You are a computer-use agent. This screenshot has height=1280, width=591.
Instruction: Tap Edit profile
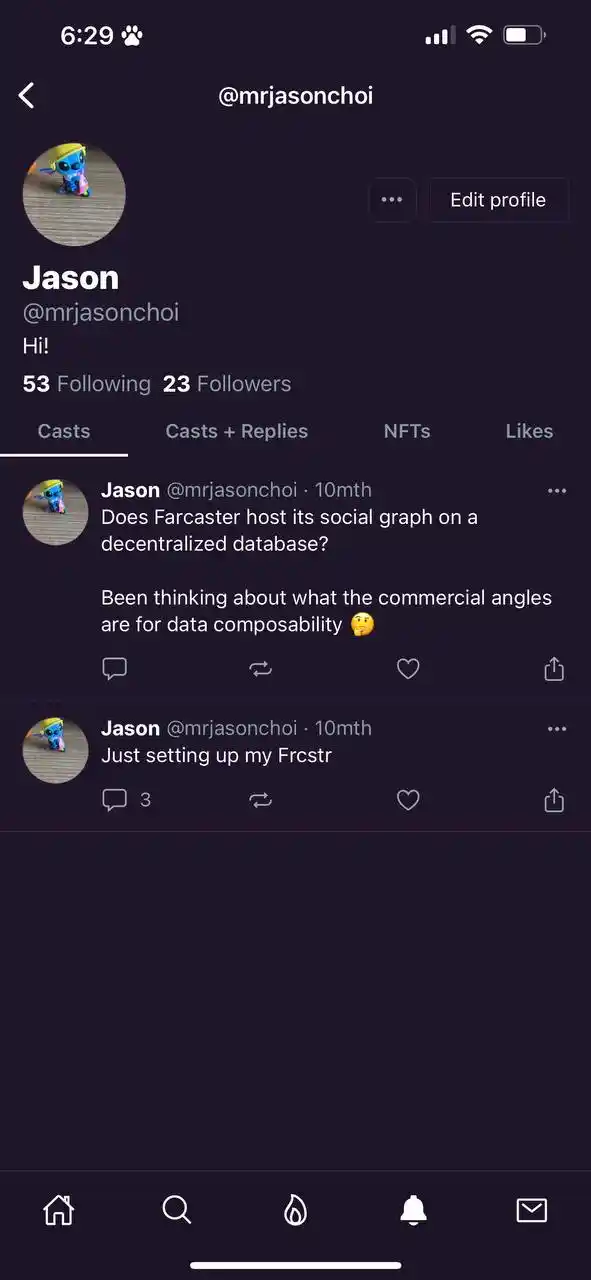pos(498,199)
